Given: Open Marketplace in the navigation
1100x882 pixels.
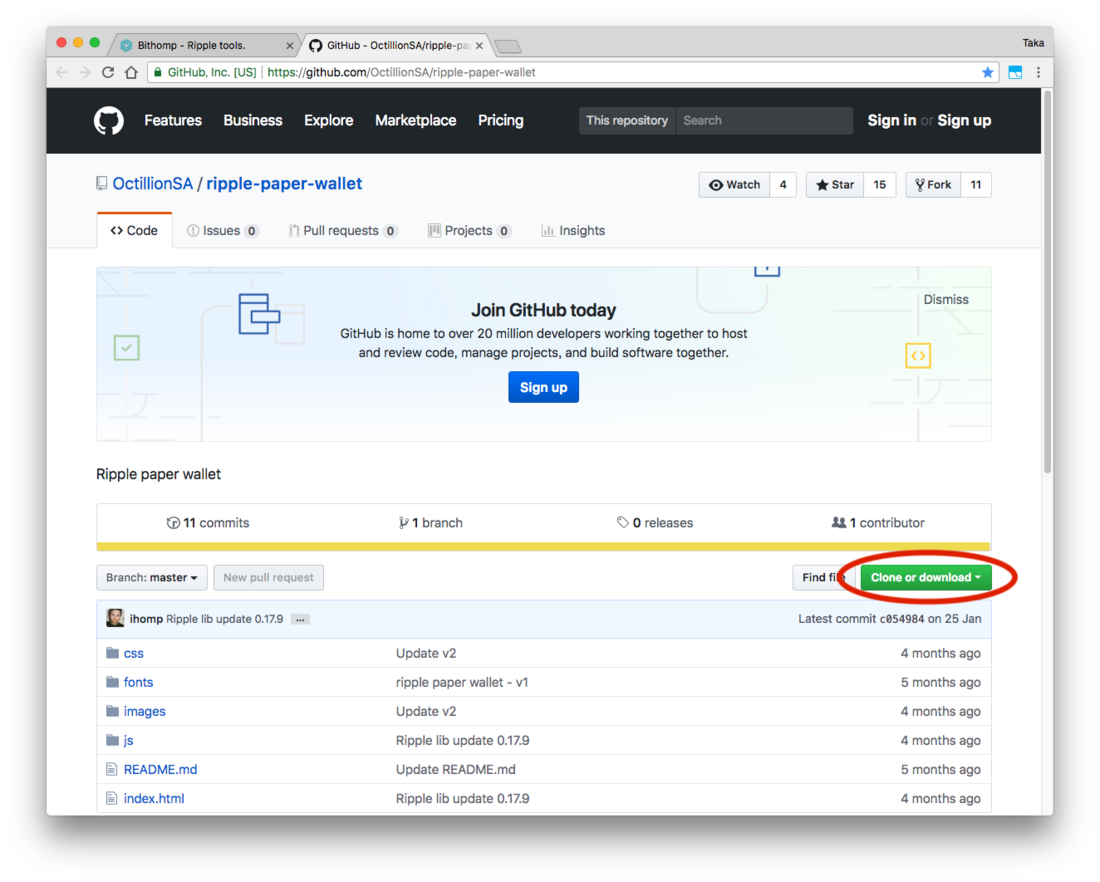Looking at the screenshot, I should point(415,121).
